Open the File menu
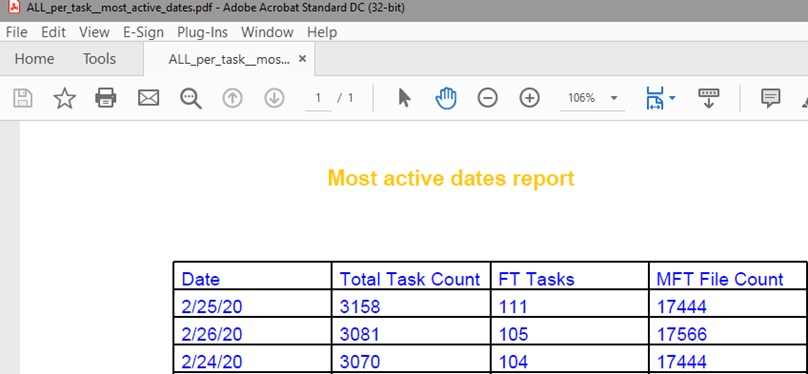The height and width of the screenshot is (374, 808). tap(16, 32)
